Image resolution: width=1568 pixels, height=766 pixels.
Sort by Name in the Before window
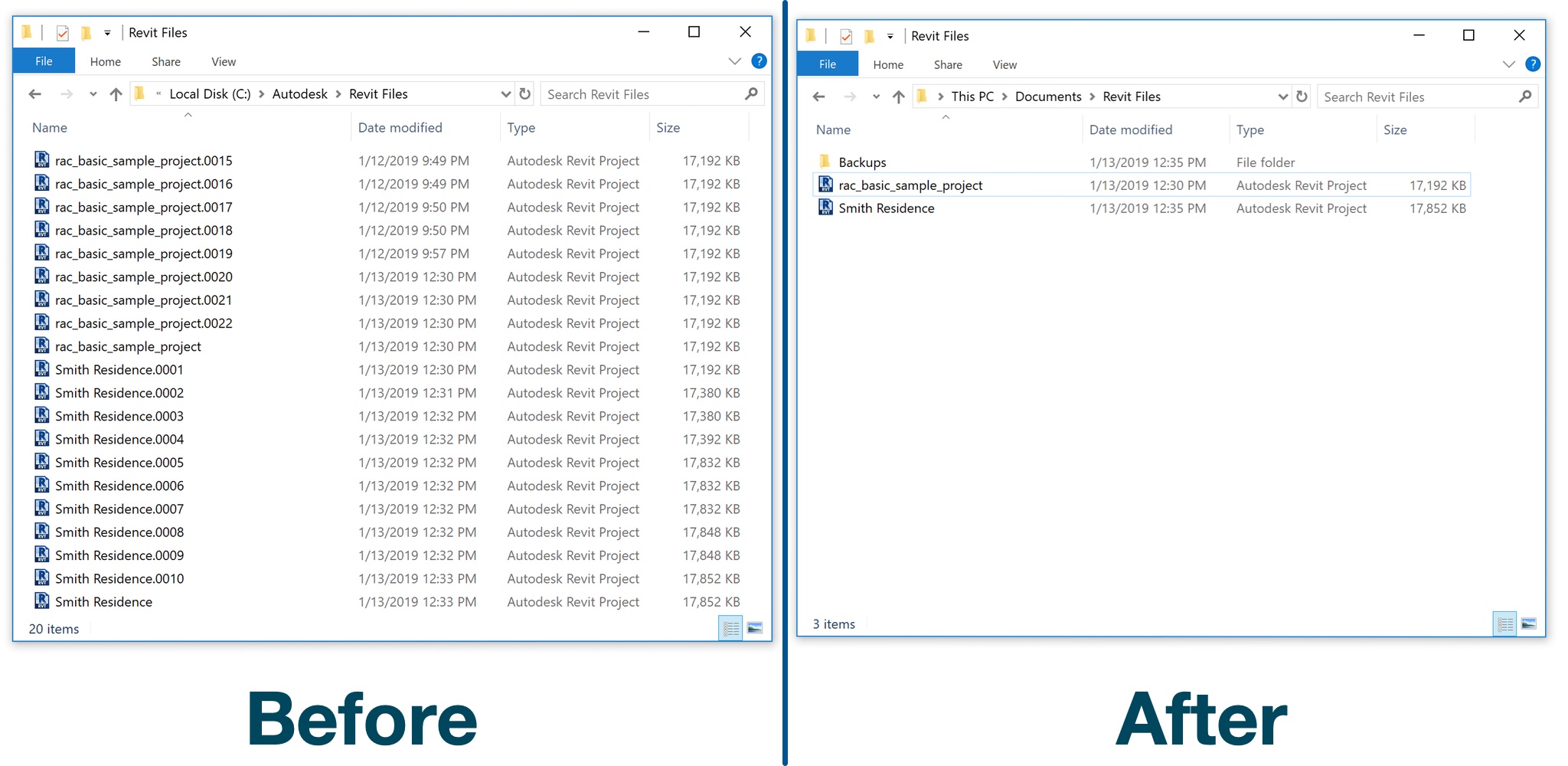tap(50, 128)
